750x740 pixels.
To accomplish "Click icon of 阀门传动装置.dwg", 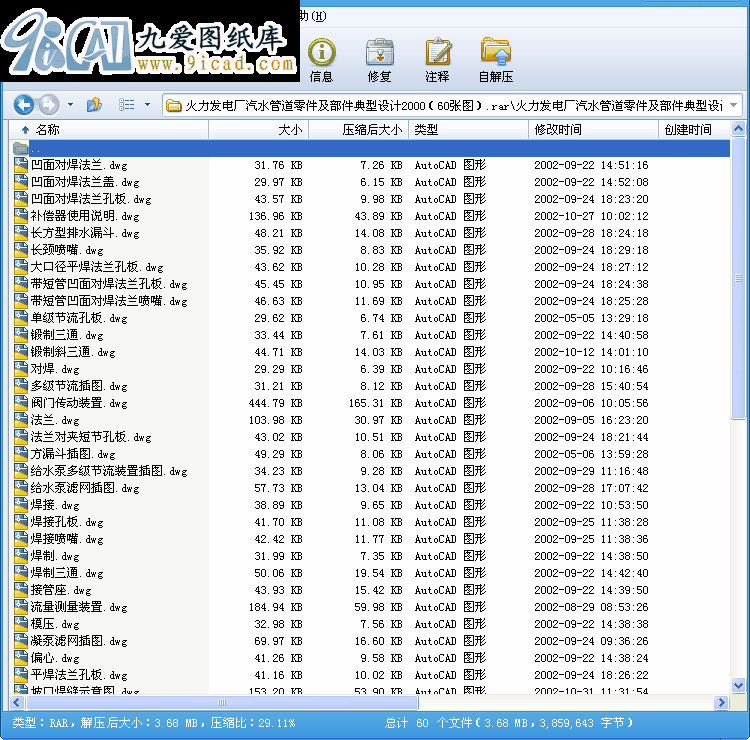I will point(21,403).
